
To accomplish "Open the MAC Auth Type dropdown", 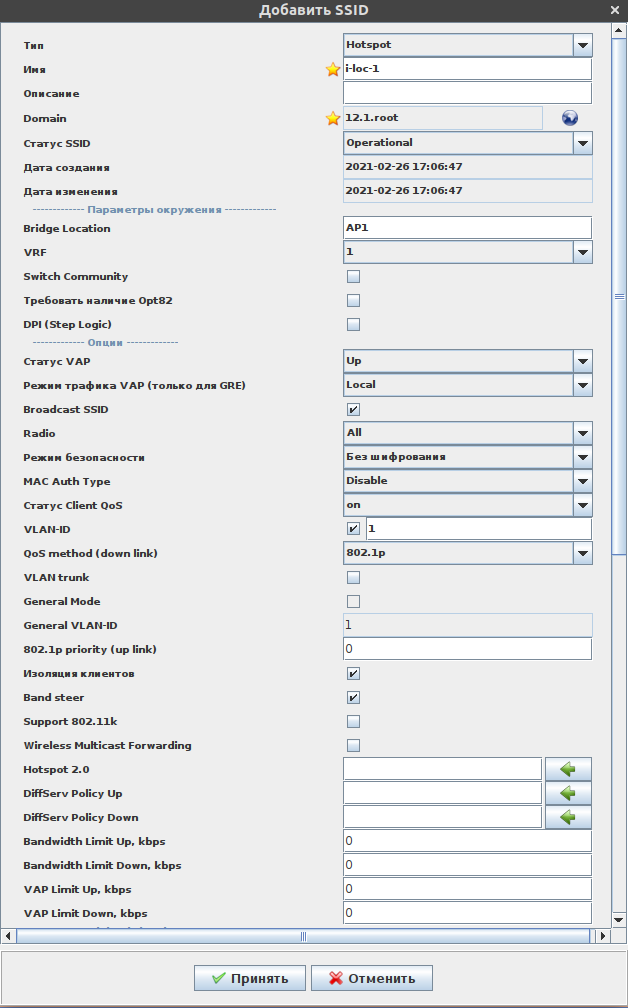I will point(582,481).
